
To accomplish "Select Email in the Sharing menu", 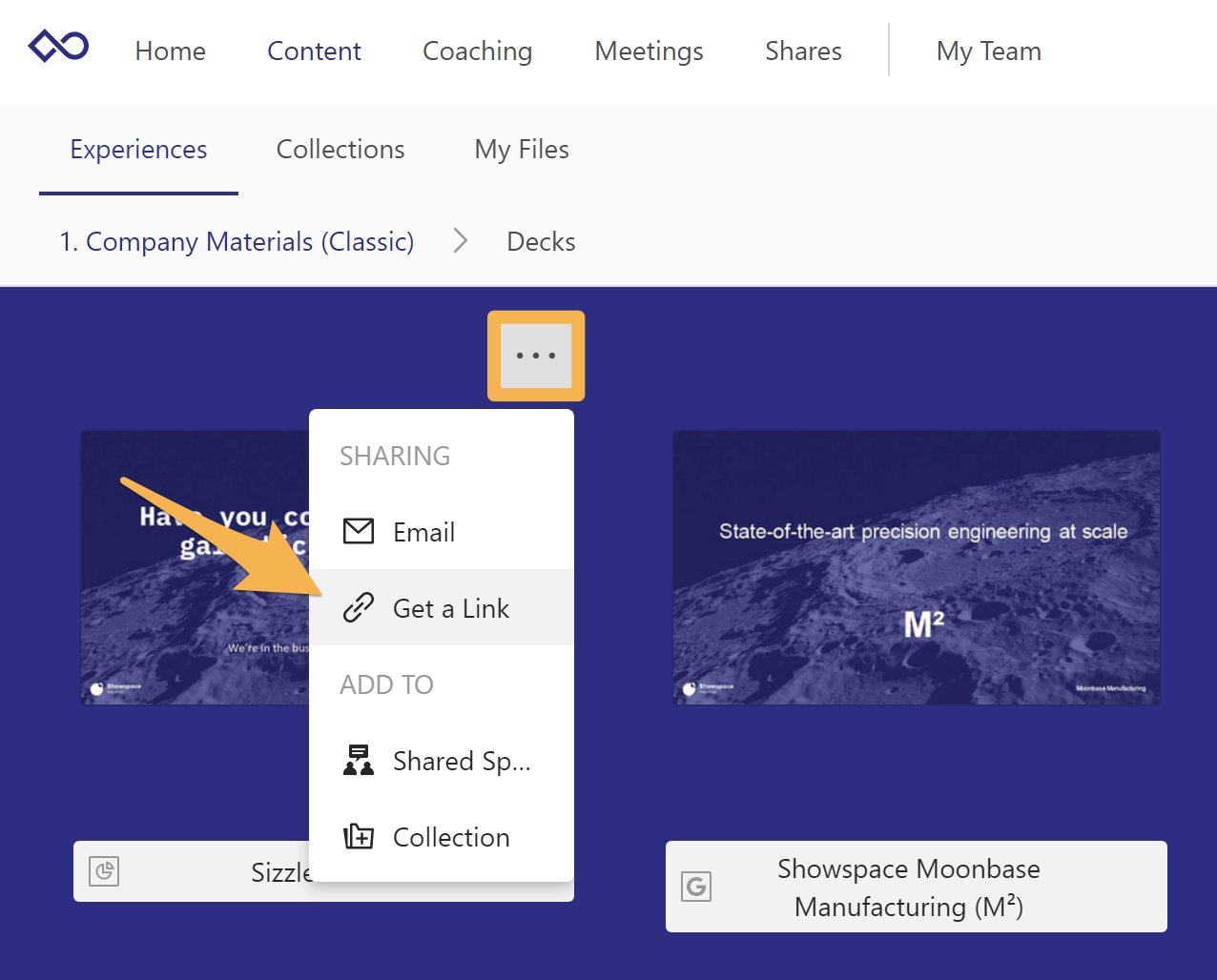I will 423,532.
